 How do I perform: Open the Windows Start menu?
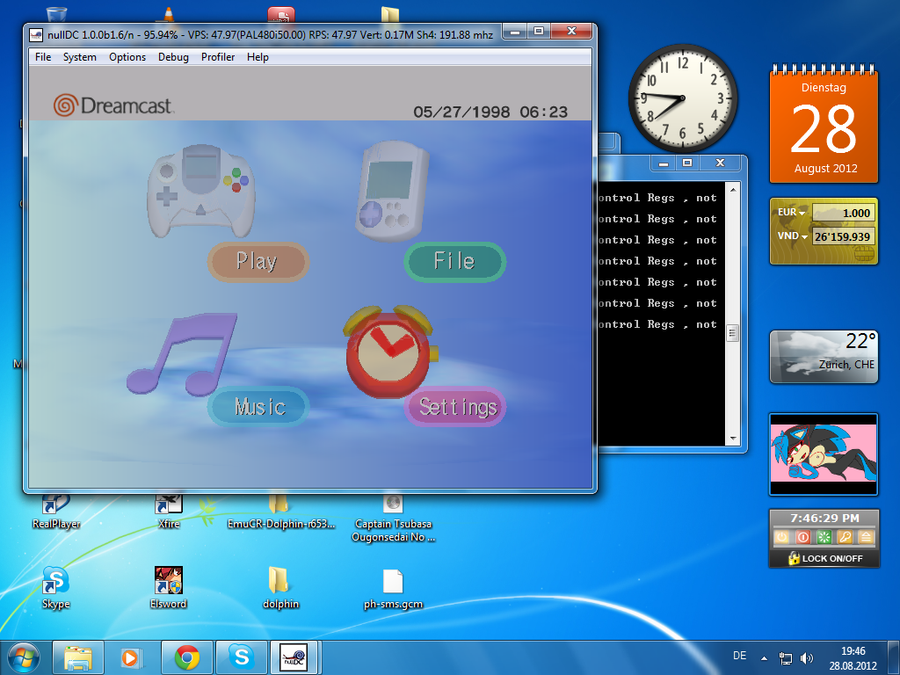tap(24, 658)
